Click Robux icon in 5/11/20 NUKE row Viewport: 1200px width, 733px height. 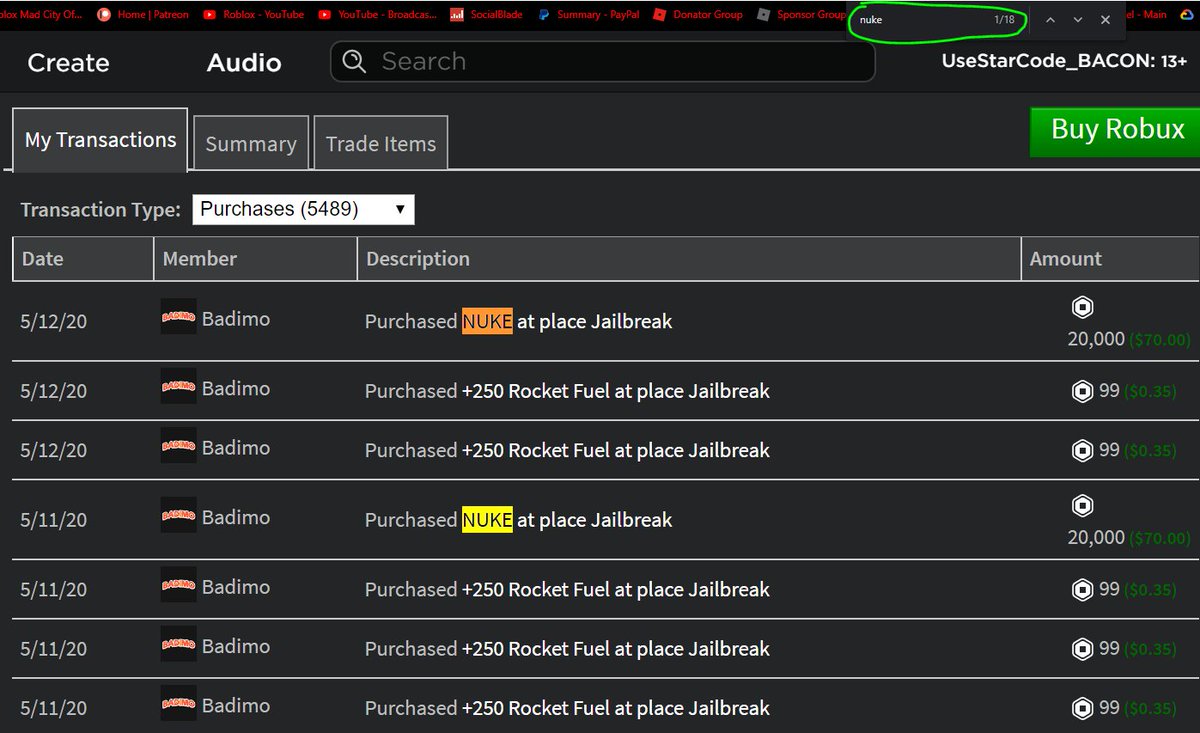[1082, 505]
